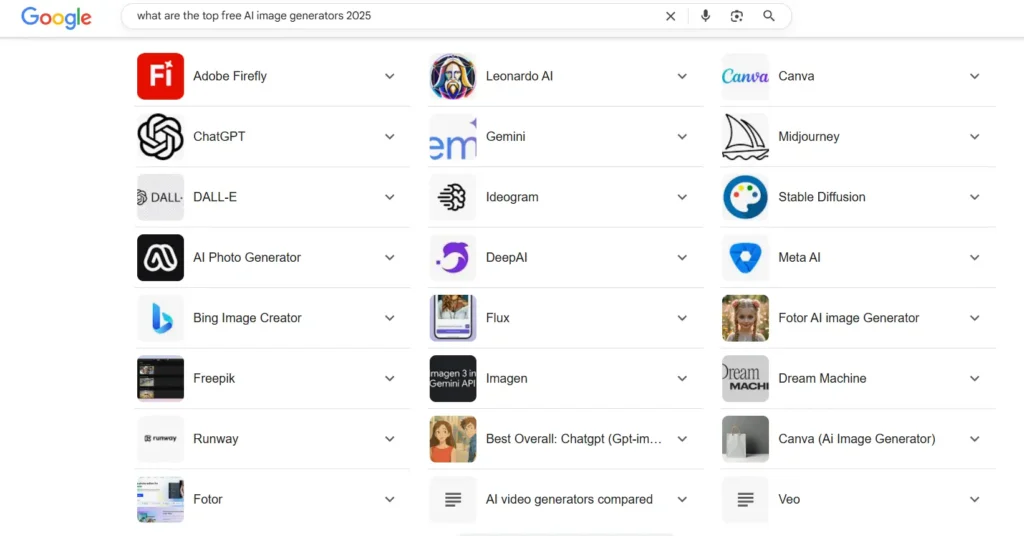Viewport: 1024px width, 536px height.
Task: Expand the Canva row chevron
Action: 974,76
